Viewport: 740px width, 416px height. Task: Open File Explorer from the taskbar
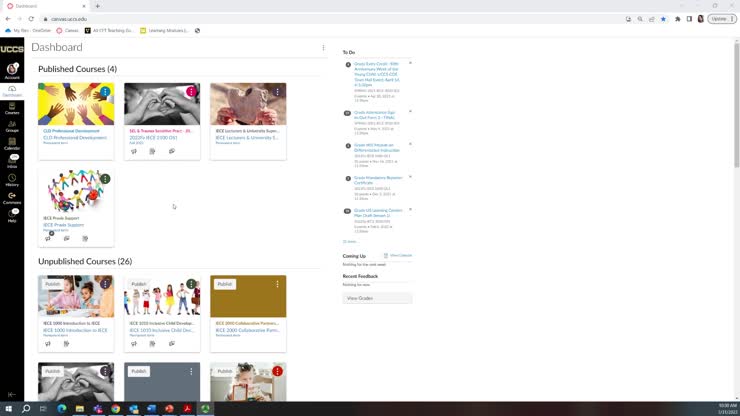(80, 409)
